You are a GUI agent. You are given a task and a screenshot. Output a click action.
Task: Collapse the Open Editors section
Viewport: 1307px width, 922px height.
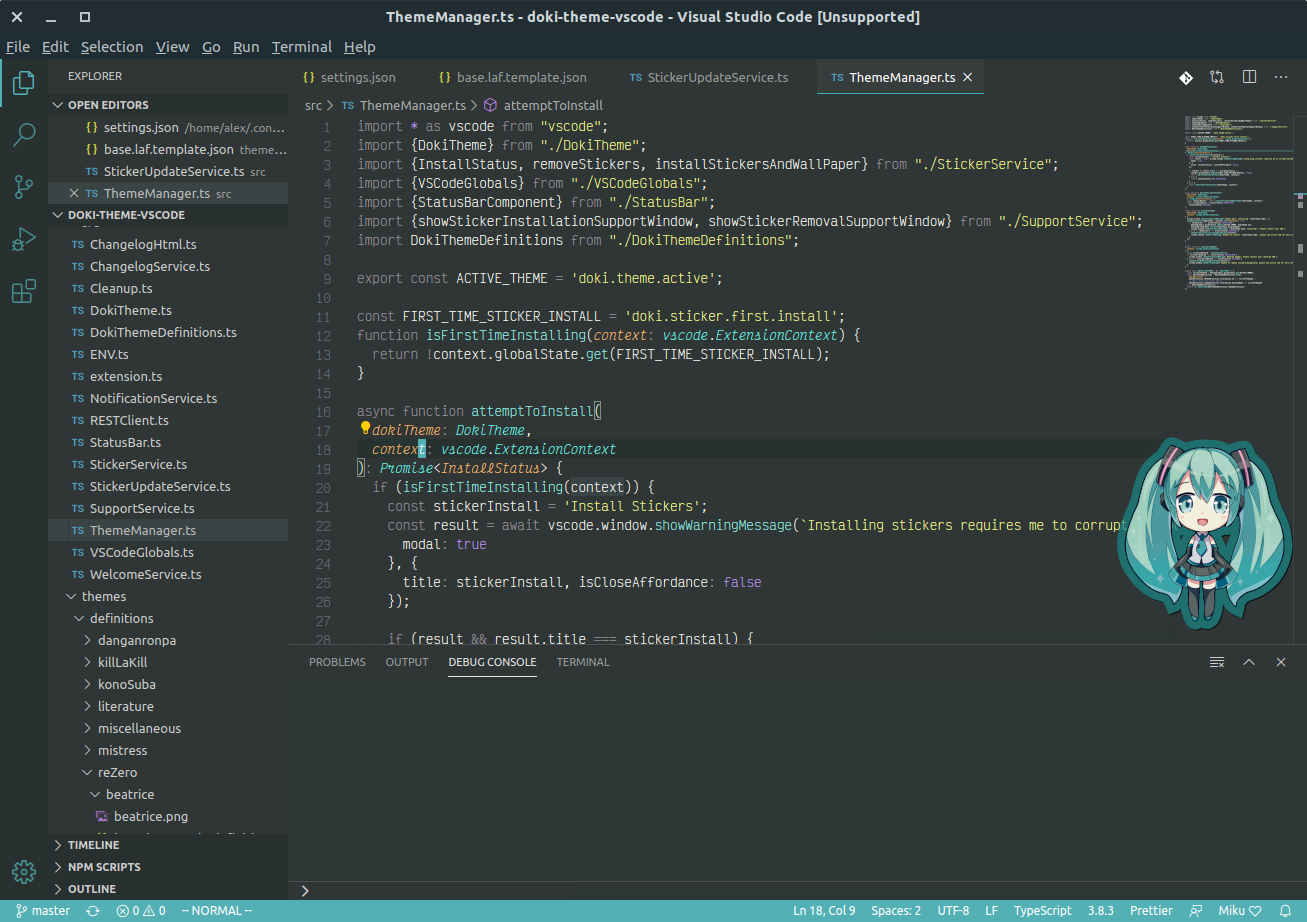click(x=168, y=105)
